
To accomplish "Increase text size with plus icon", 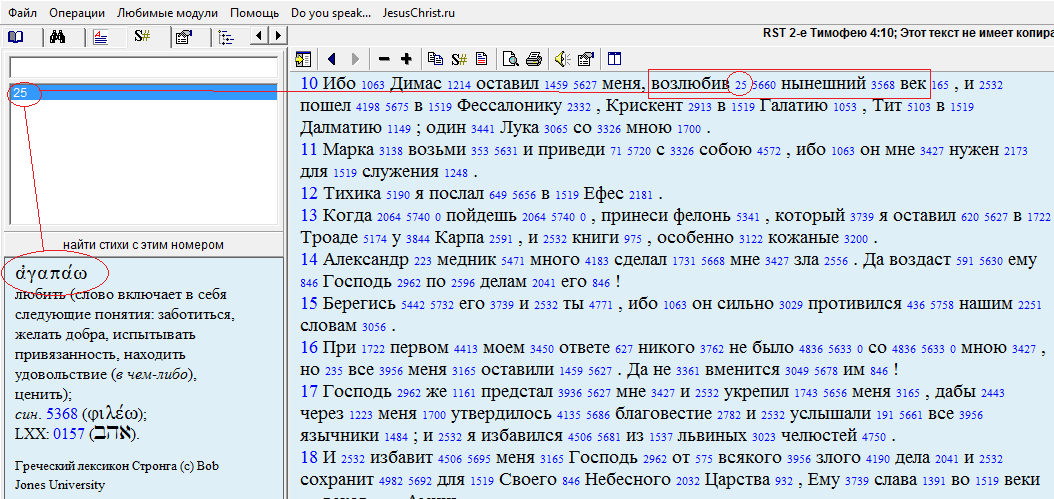I will [407, 59].
